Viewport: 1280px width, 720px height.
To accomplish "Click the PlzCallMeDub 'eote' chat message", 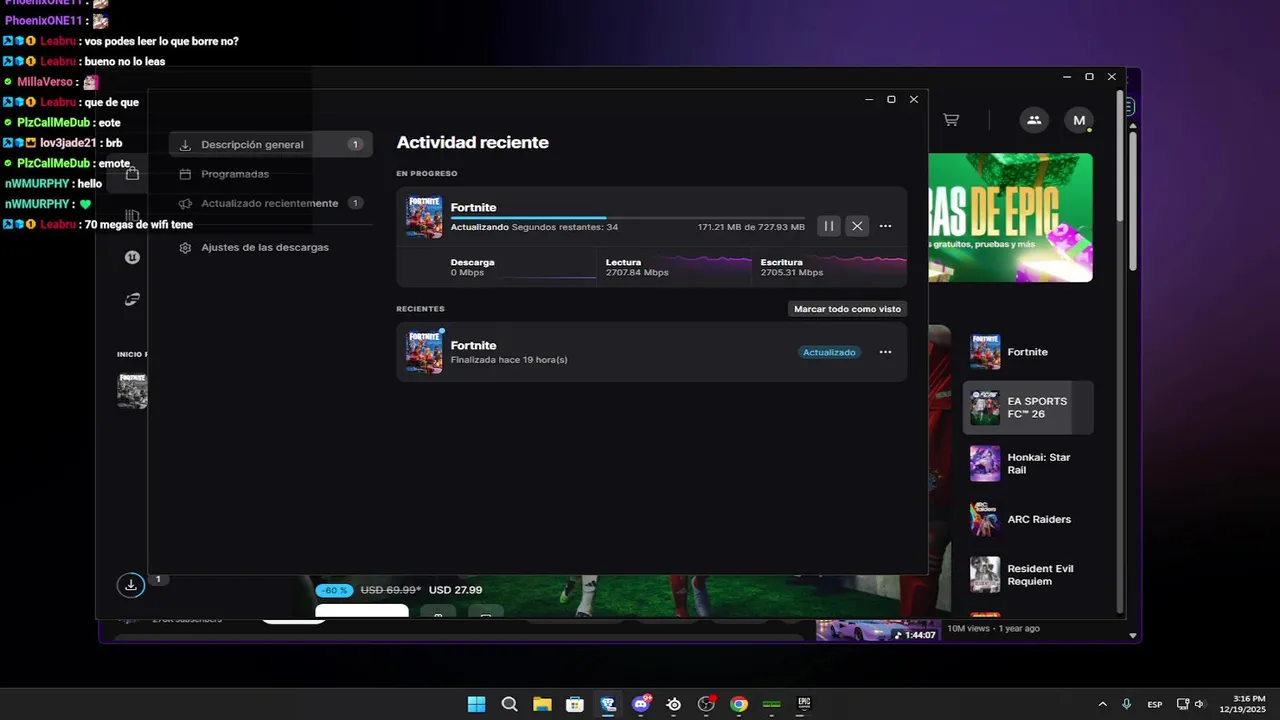I will tap(108, 123).
